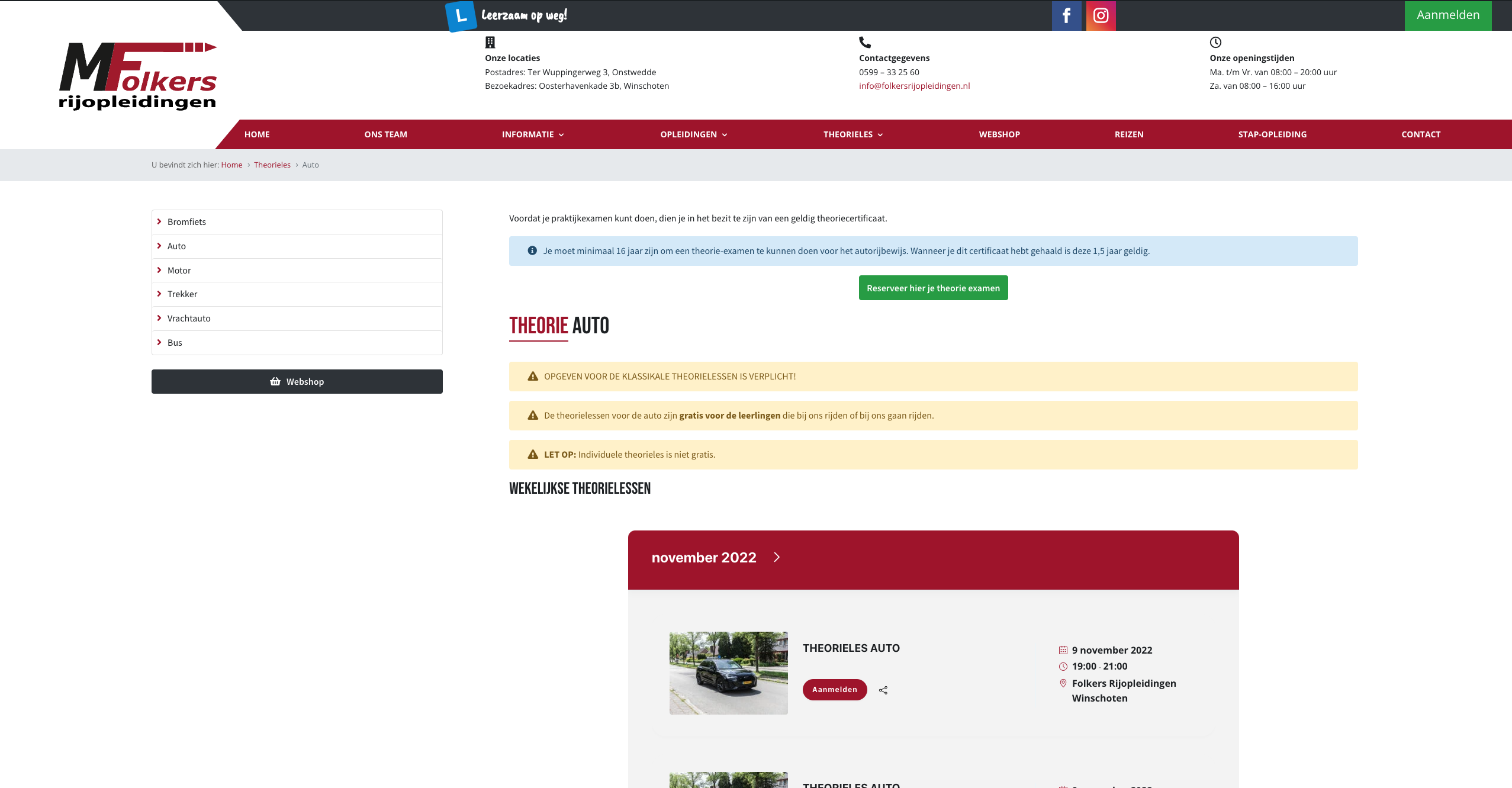Click the dark Webshop sidebar button
The image size is (1512, 788).
(x=297, y=382)
